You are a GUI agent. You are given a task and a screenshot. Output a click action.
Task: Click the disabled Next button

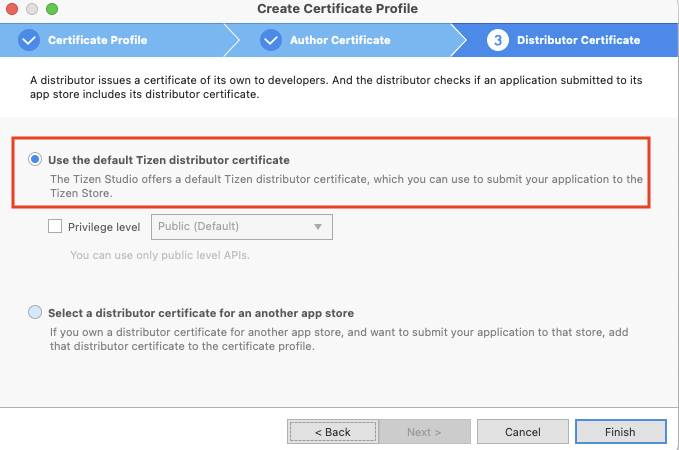pos(424,432)
